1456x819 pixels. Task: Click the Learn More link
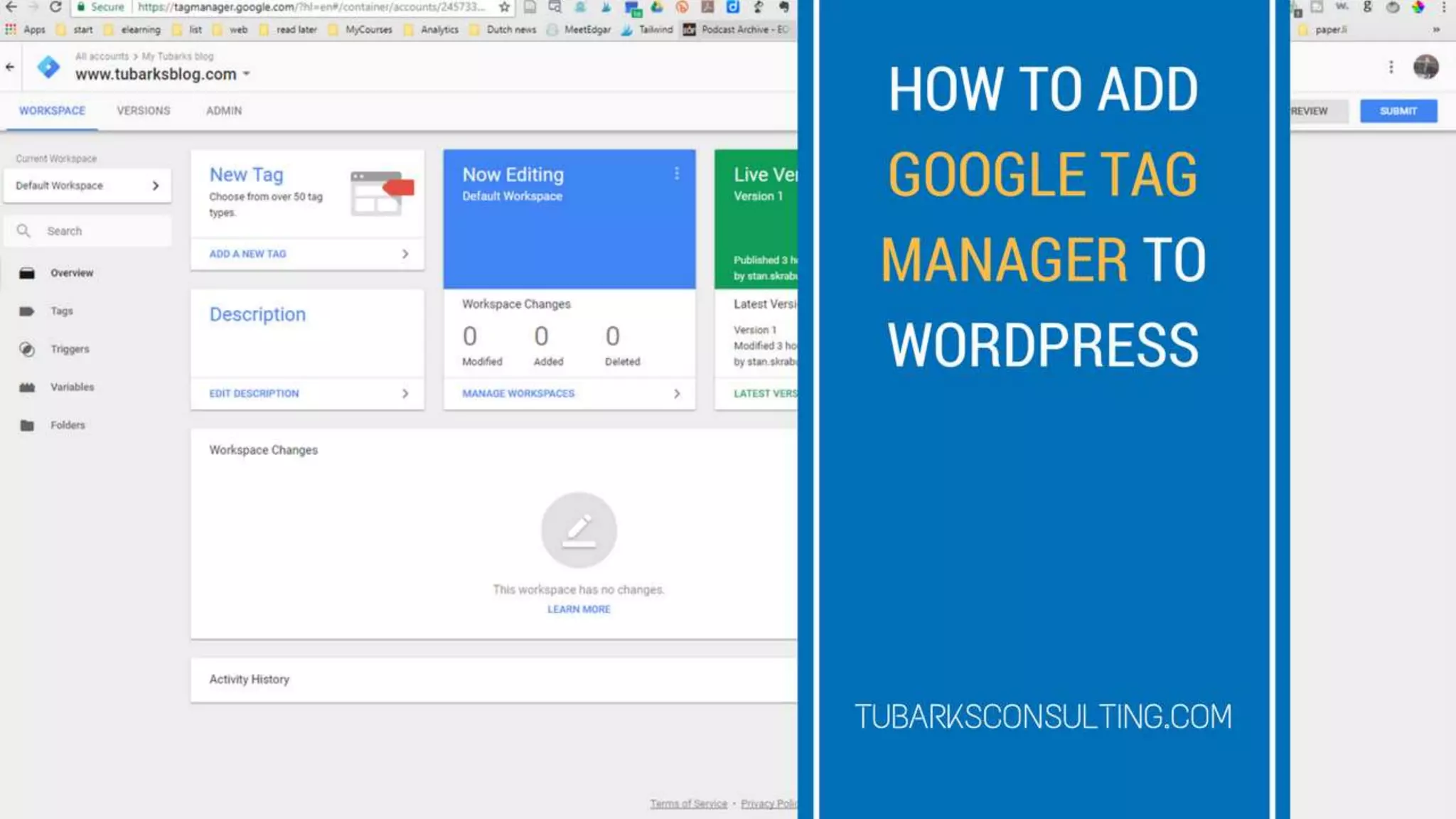pyautogui.click(x=578, y=609)
